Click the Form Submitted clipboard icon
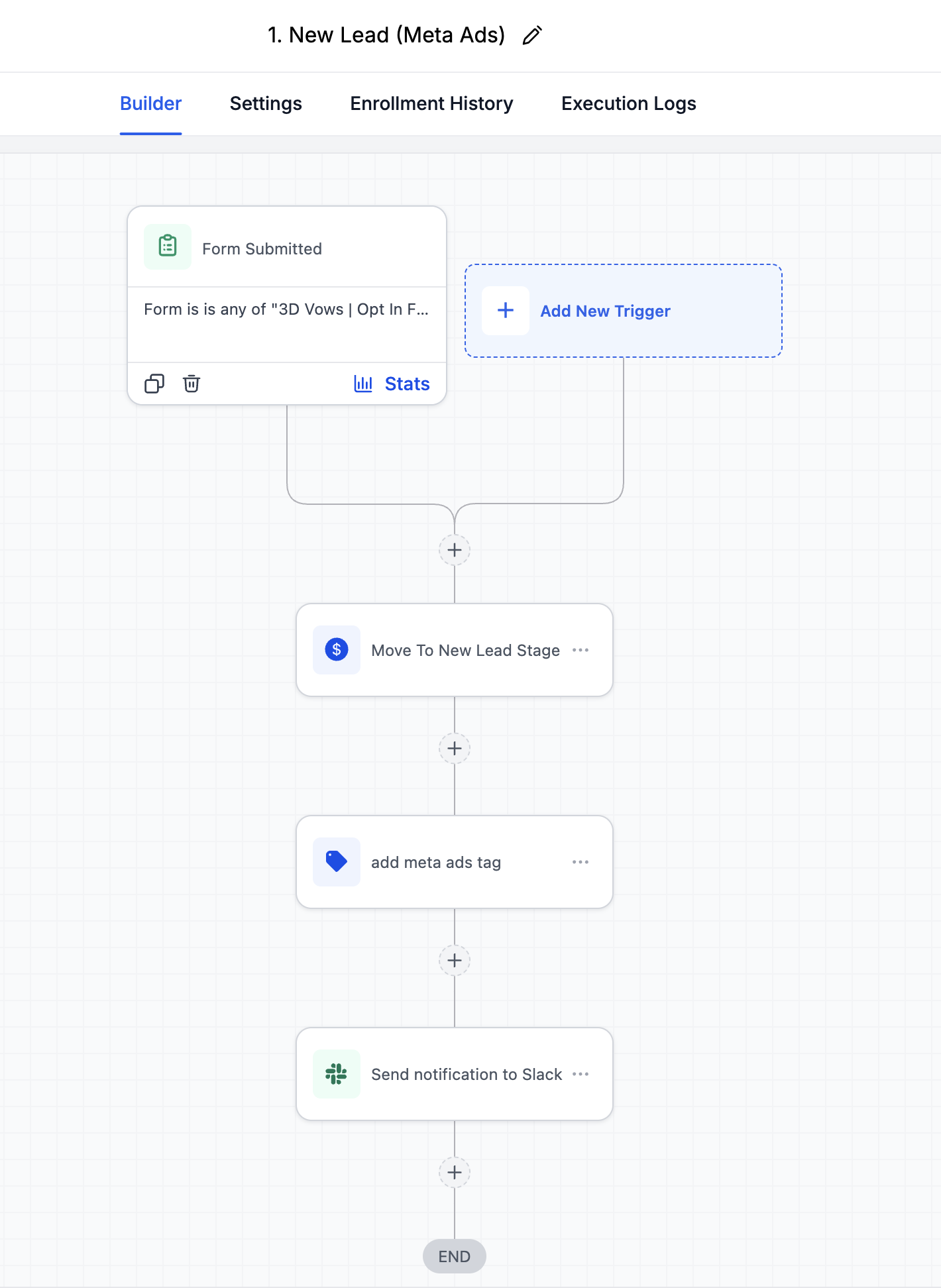The image size is (941, 1288). coord(168,246)
